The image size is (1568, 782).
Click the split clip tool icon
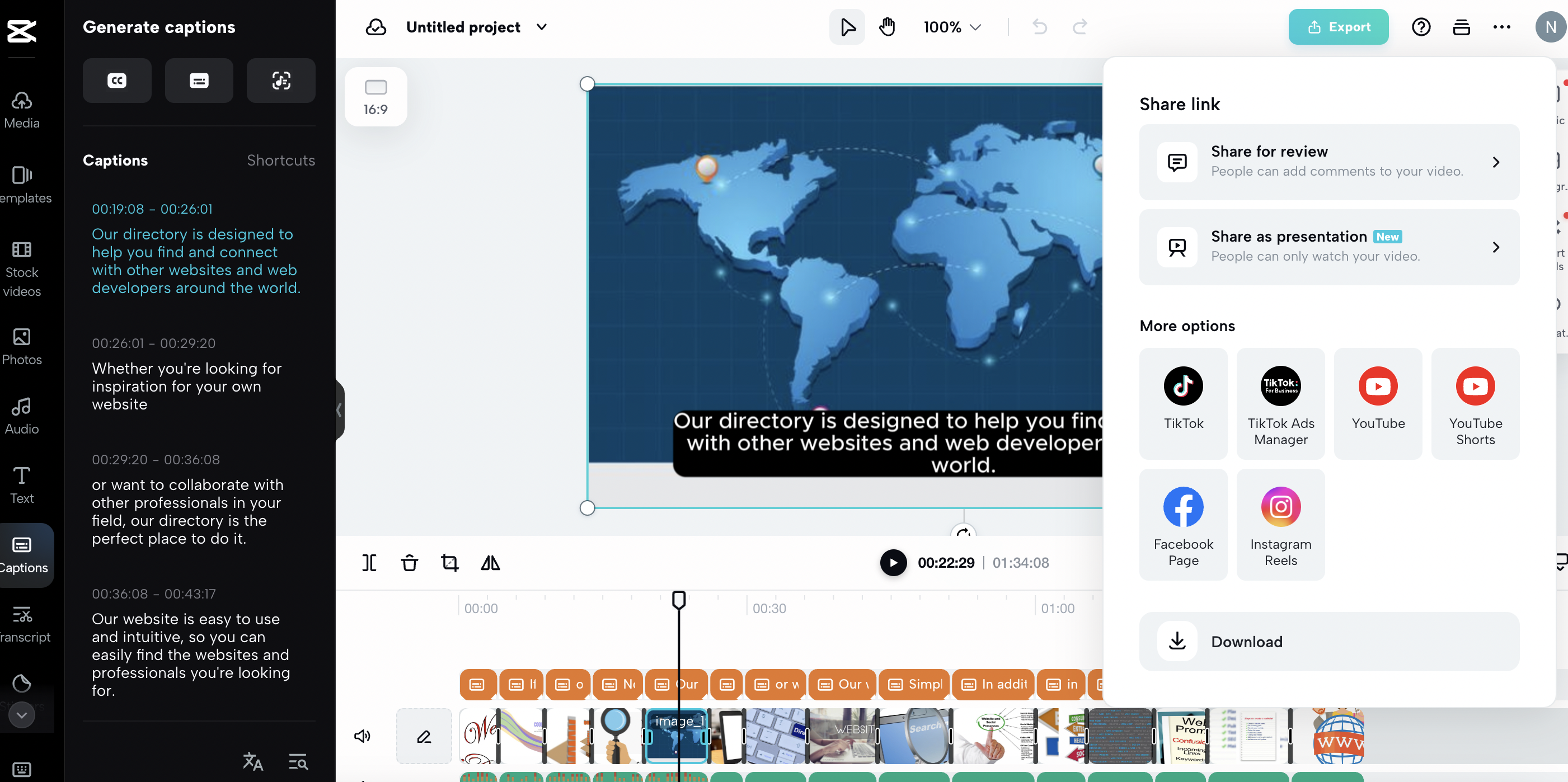(x=369, y=562)
